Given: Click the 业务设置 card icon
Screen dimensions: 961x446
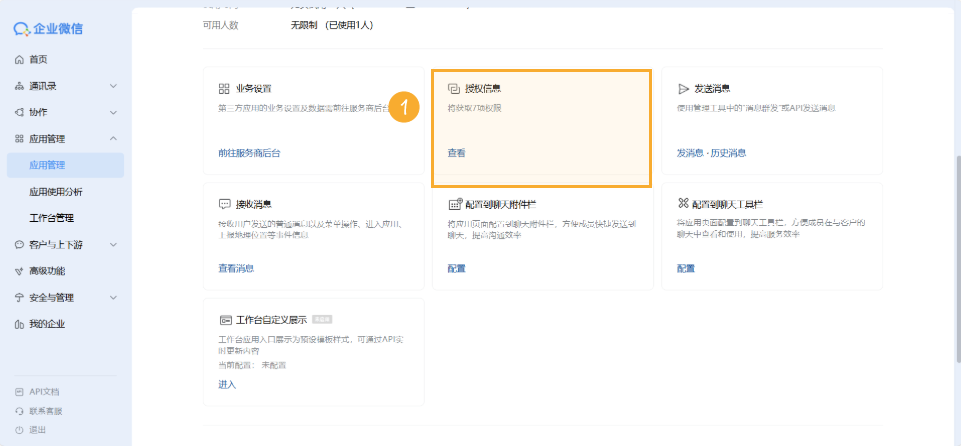Looking at the screenshot, I should pos(224,89).
